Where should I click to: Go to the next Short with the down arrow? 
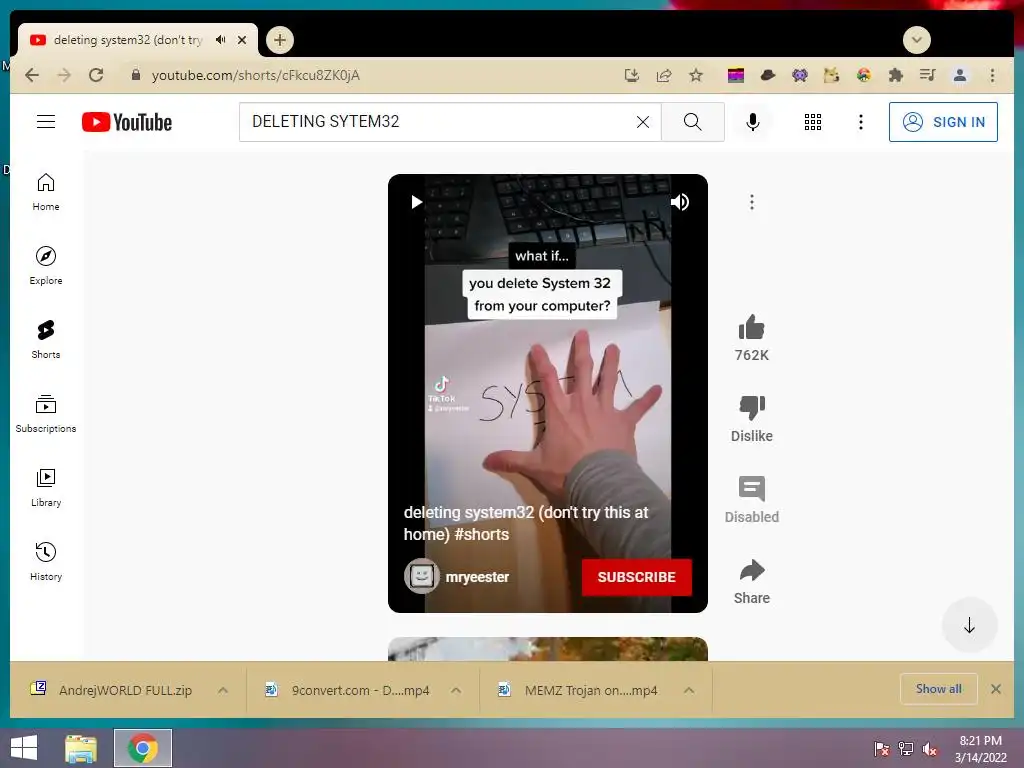(x=969, y=625)
